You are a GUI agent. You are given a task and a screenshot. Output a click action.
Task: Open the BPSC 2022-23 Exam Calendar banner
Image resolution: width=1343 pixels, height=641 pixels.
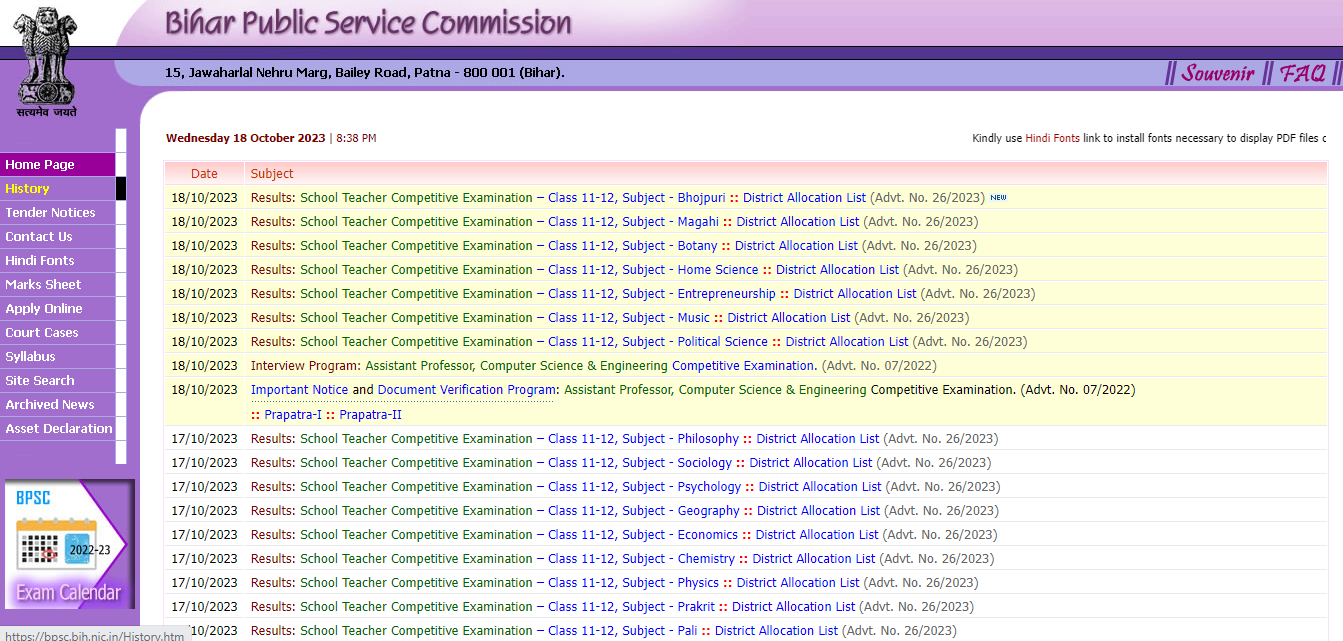(69, 545)
